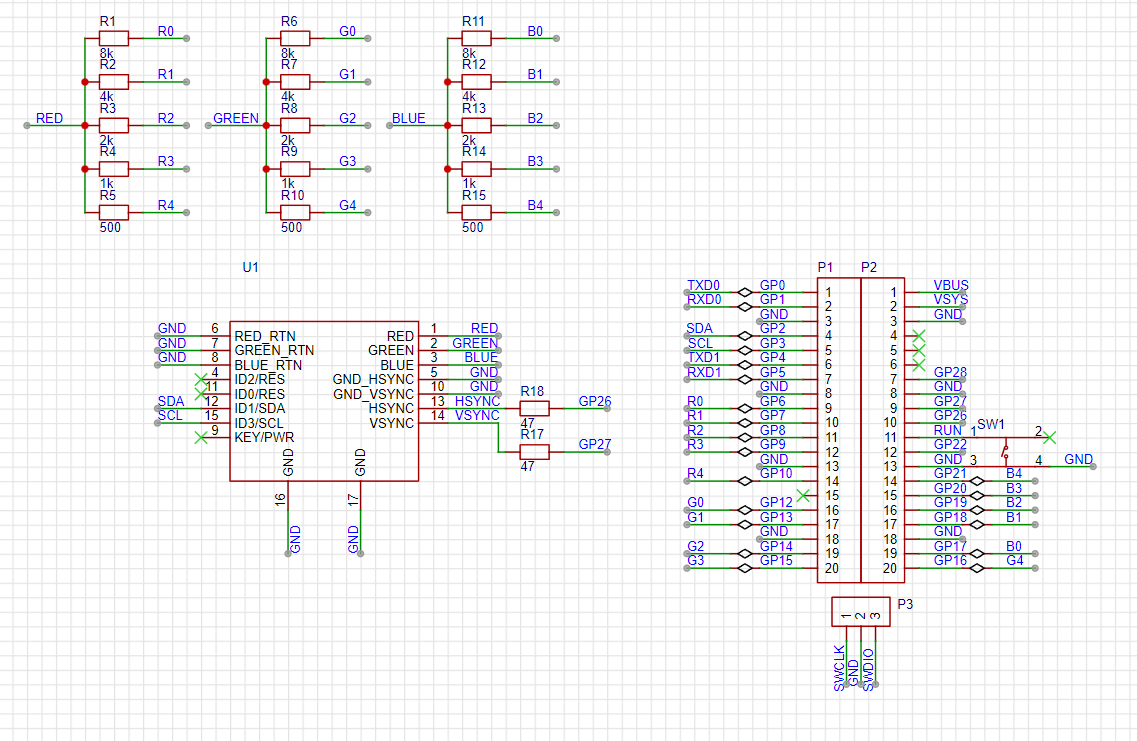Click the net flag diamond on GP0

744,292
